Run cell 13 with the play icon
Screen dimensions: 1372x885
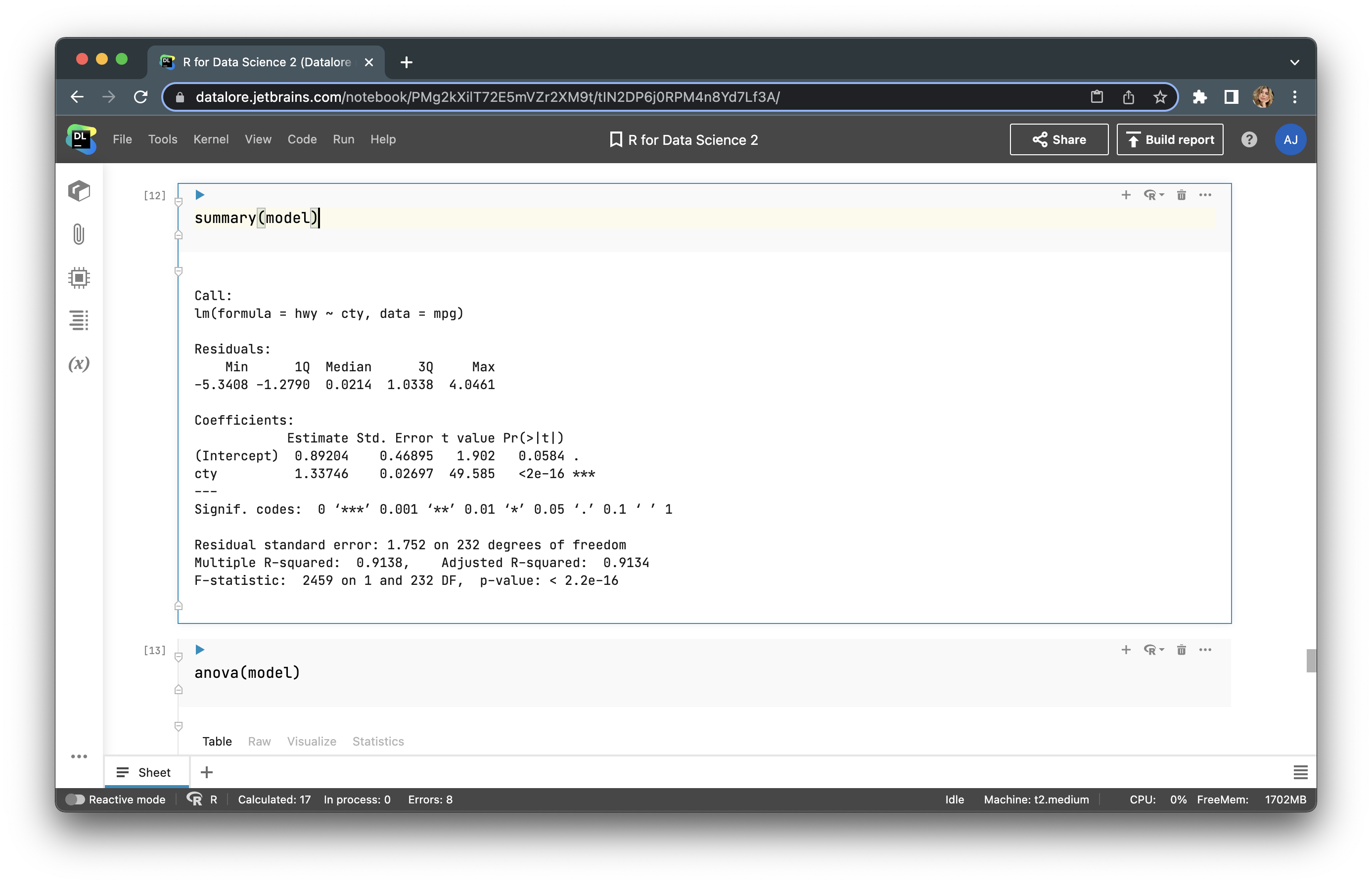(x=199, y=649)
